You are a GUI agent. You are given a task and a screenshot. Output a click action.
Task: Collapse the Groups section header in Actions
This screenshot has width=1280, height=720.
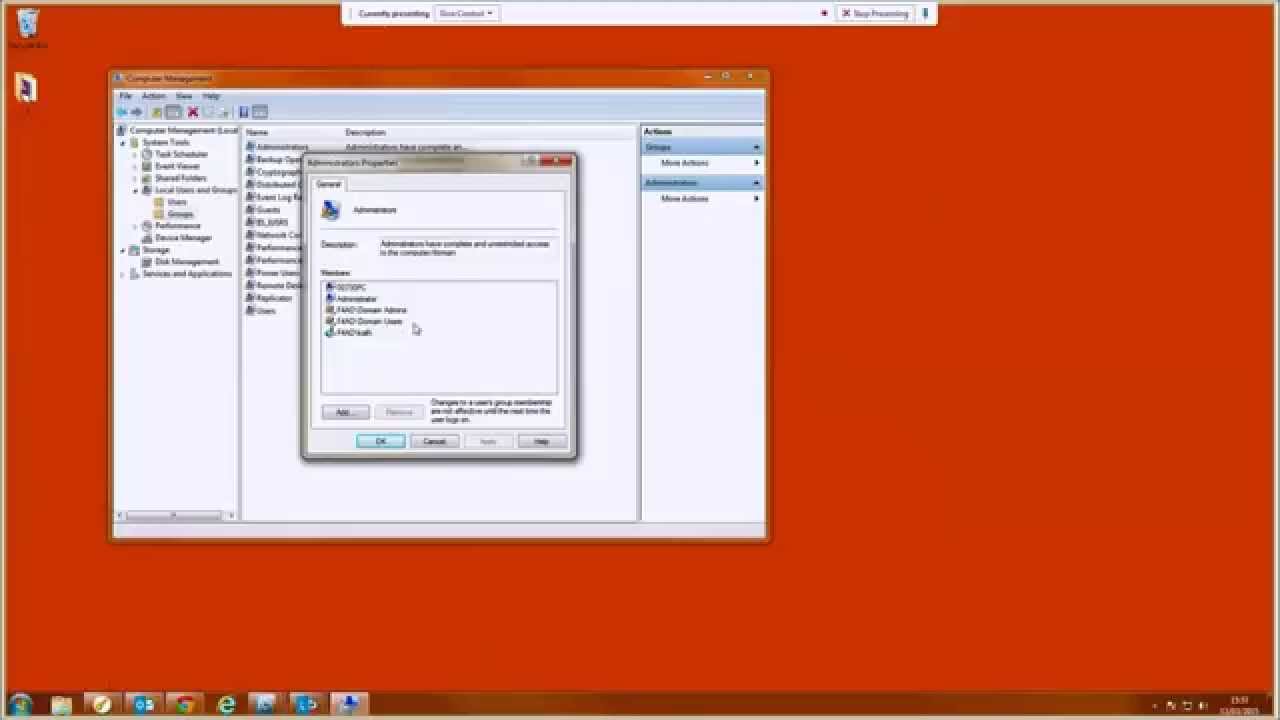pyautogui.click(x=756, y=147)
